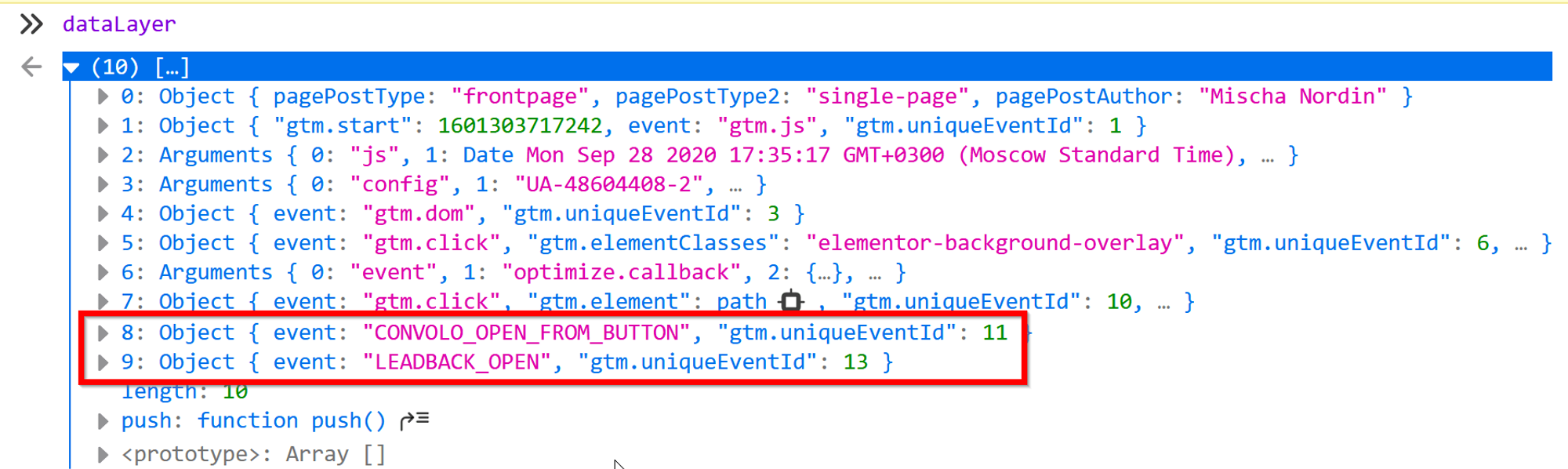Image resolution: width=1568 pixels, height=469 pixels.
Task: Select the "Mischa Nordin" author value
Action: [1293, 96]
